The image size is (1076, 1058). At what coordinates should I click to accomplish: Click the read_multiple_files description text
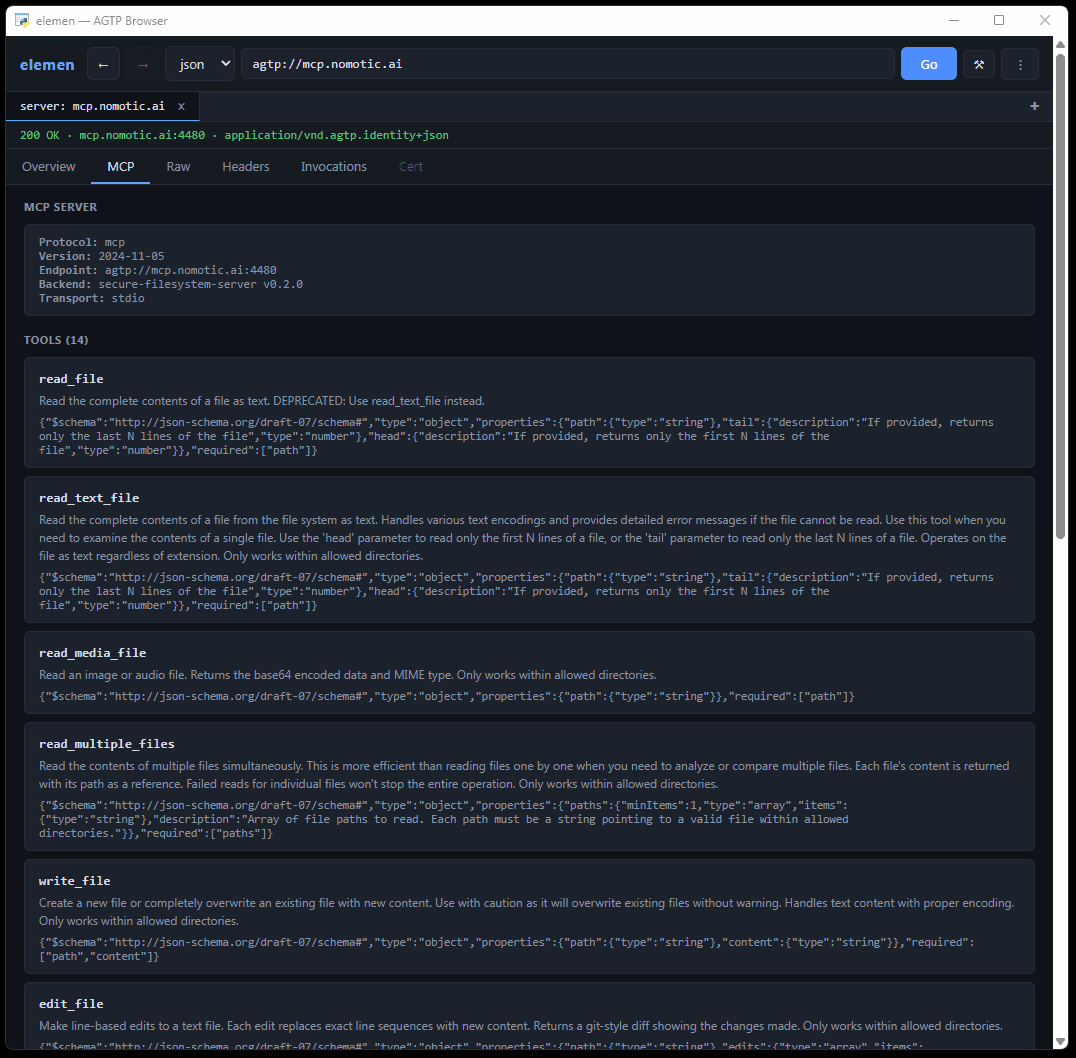coord(524,775)
